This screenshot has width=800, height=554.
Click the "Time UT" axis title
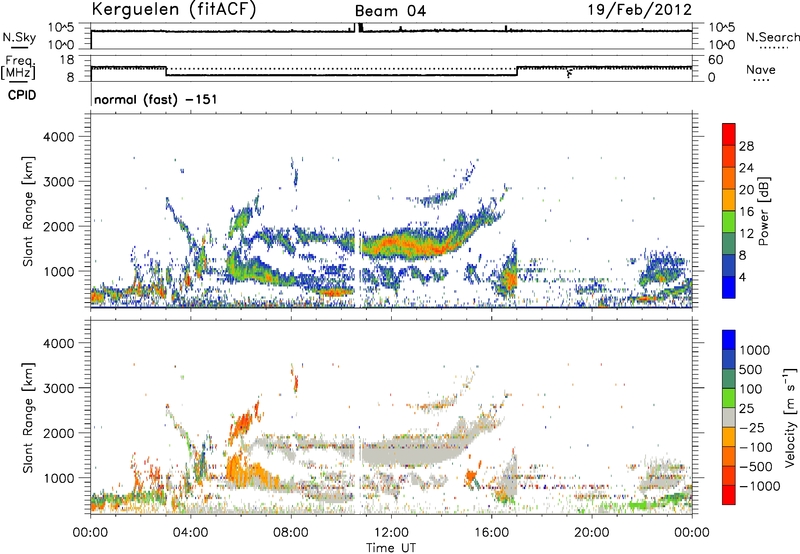pos(391,548)
